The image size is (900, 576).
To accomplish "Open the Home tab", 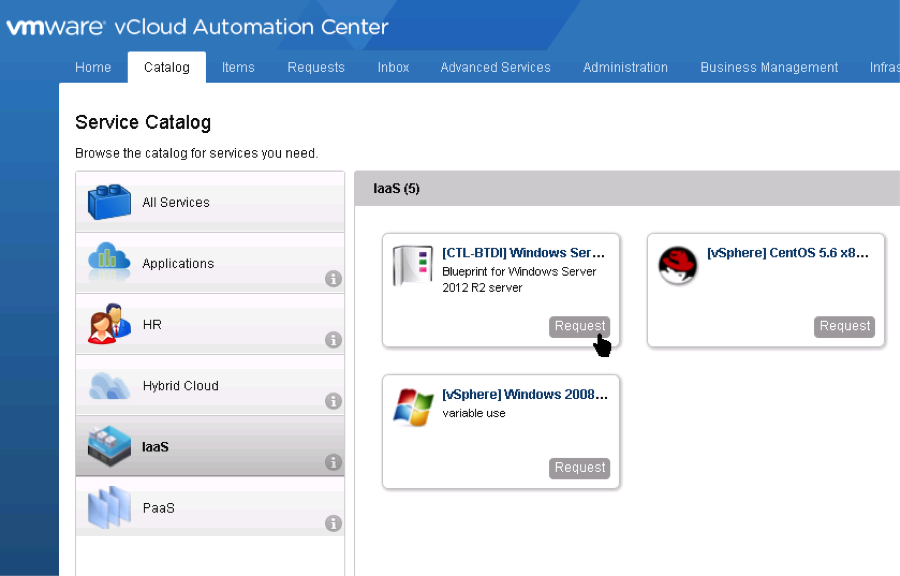I will 93,67.
